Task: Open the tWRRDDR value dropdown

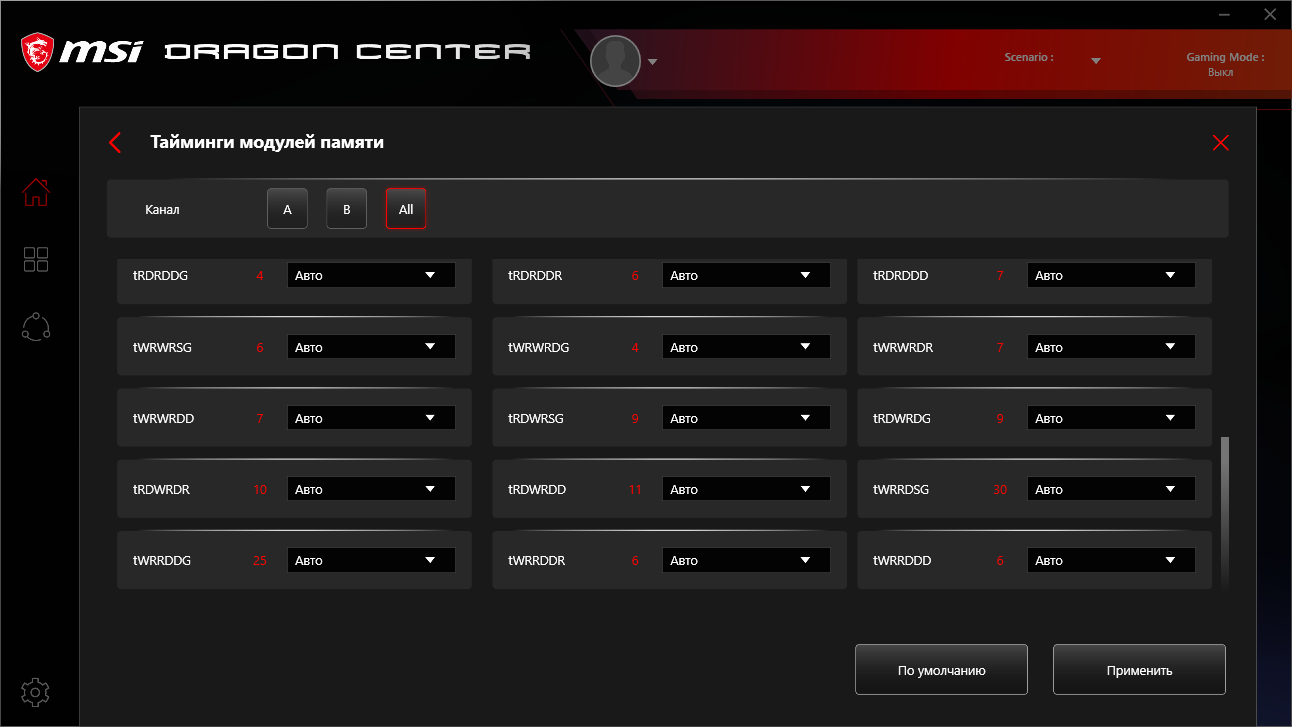Action: click(746, 560)
